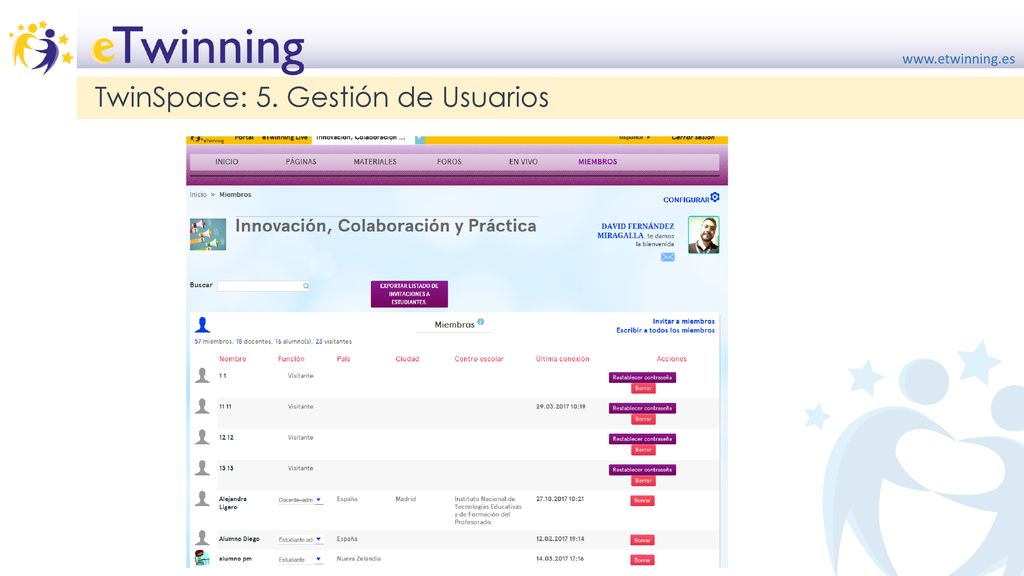Click the Ciudad column header
1024x576 pixels.
pos(407,359)
